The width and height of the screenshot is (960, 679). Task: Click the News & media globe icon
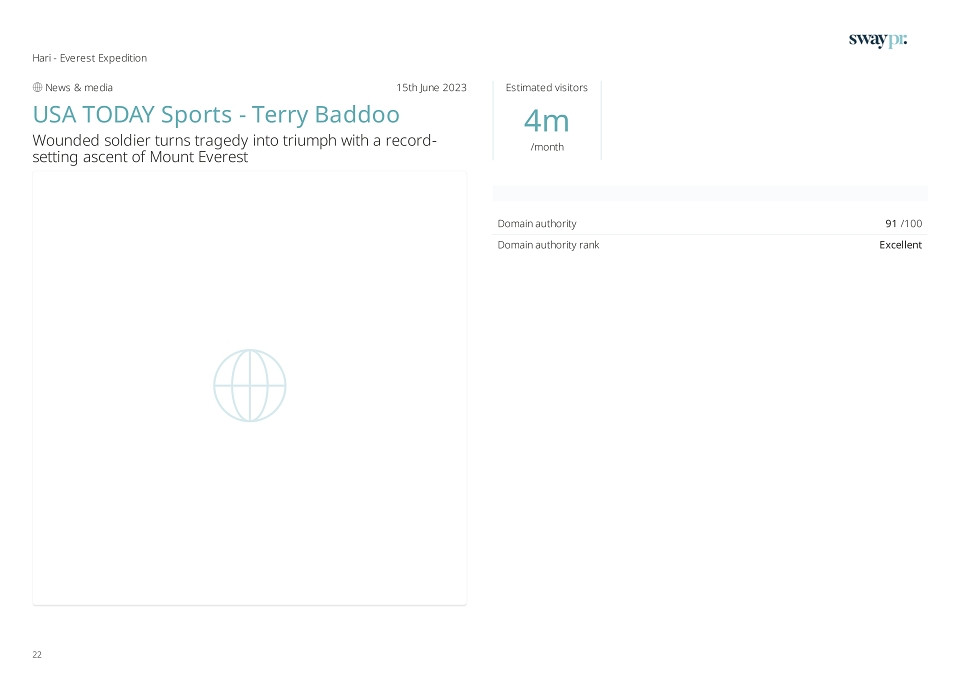pyautogui.click(x=37, y=88)
